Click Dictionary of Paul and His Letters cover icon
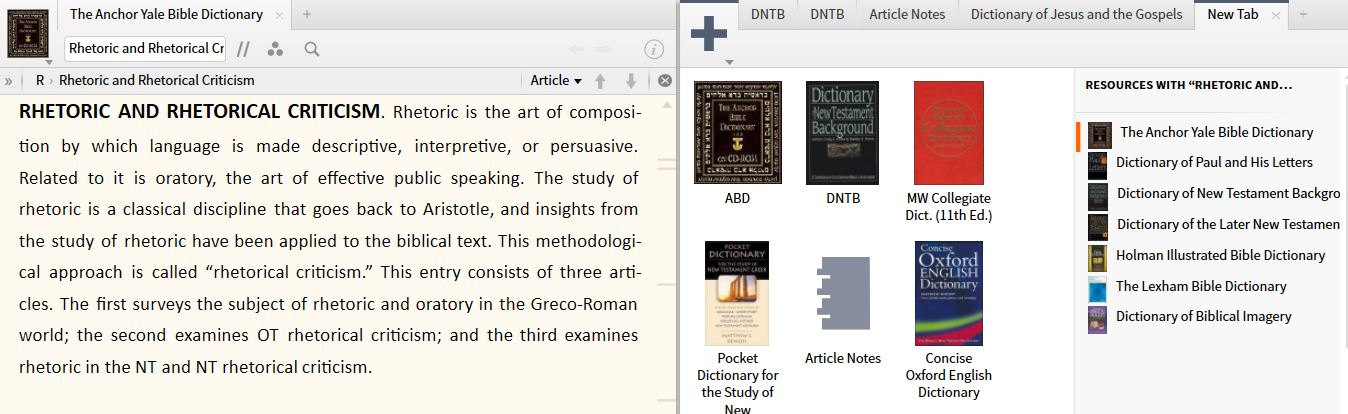Image resolution: width=1348 pixels, height=414 pixels. coord(1098,166)
